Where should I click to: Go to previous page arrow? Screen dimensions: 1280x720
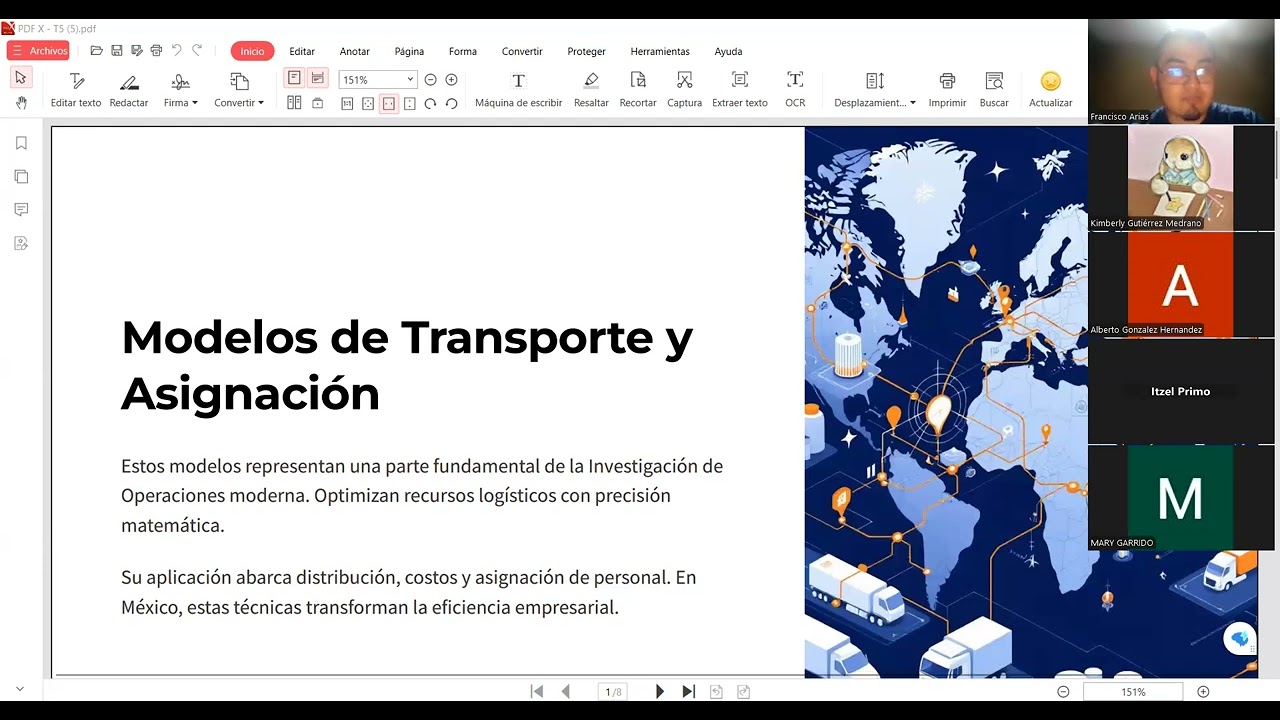click(566, 691)
